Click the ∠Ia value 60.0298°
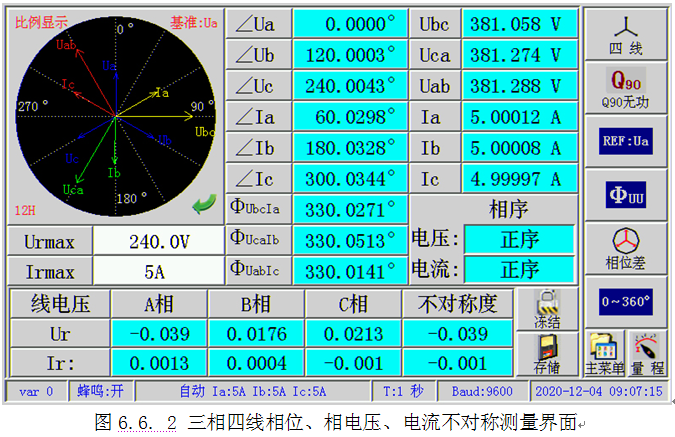Viewport: 675px width, 437px height. click(x=350, y=117)
